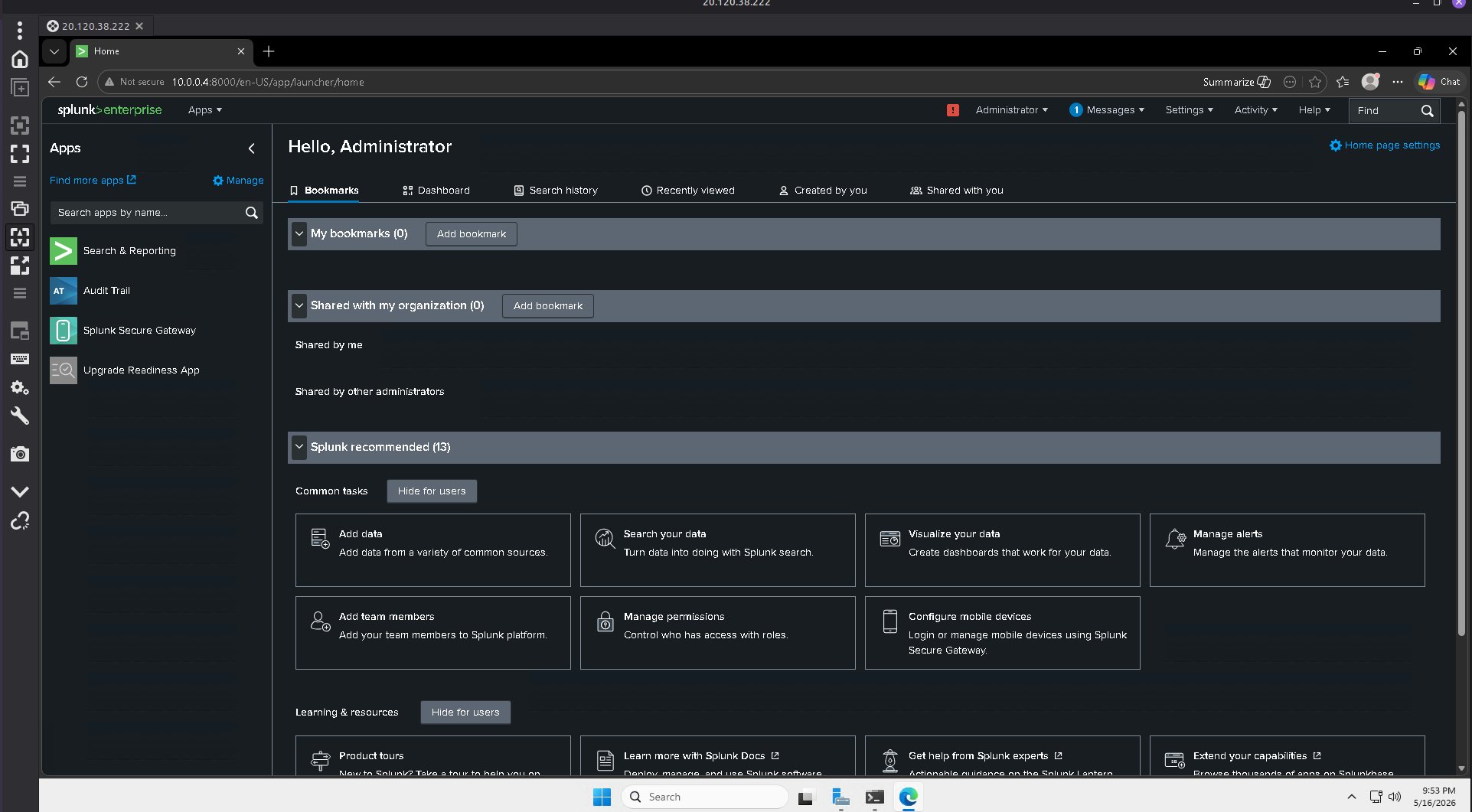Click the Windows taskbar Search box
This screenshot has width=1472, height=812.
click(704, 797)
